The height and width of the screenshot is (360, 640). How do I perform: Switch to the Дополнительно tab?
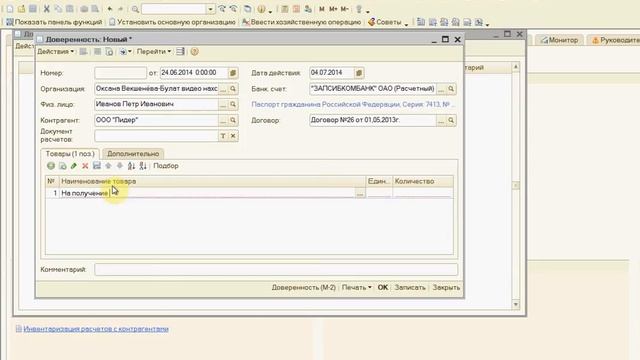pos(133,154)
